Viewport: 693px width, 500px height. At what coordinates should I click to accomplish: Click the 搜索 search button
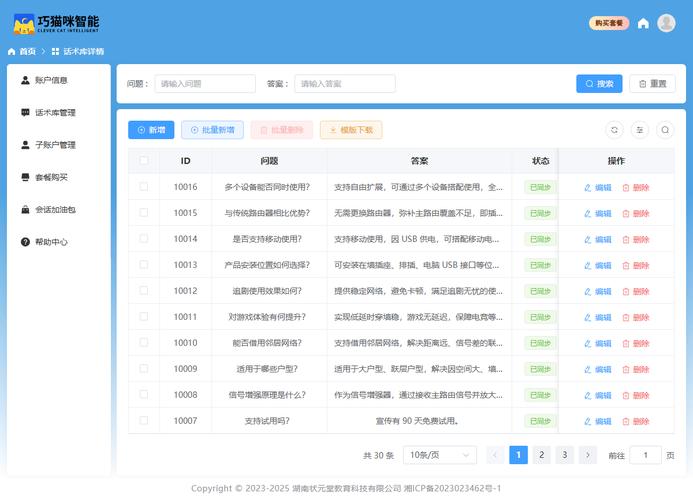click(599, 84)
